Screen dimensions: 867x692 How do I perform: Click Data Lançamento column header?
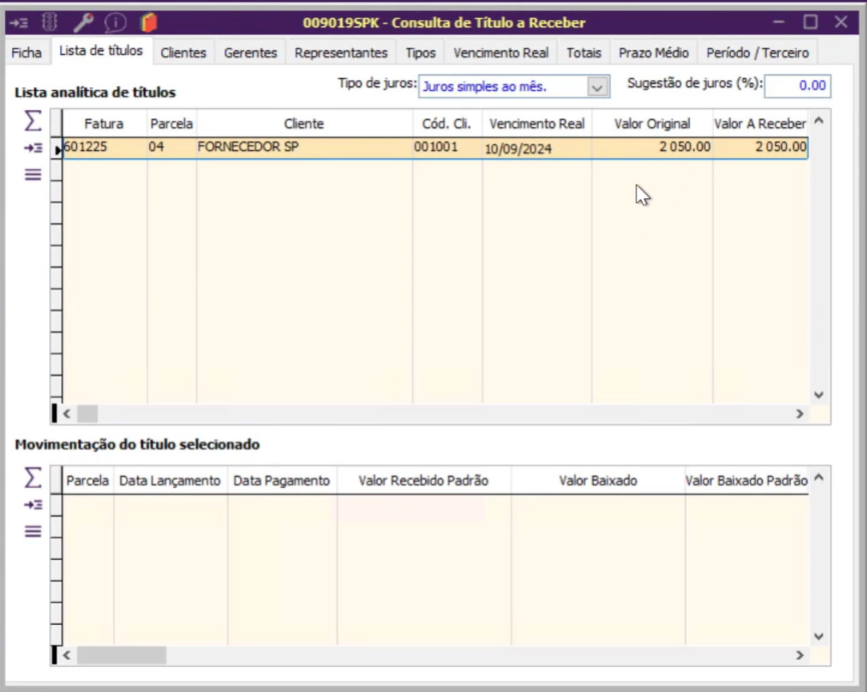pyautogui.click(x=170, y=481)
